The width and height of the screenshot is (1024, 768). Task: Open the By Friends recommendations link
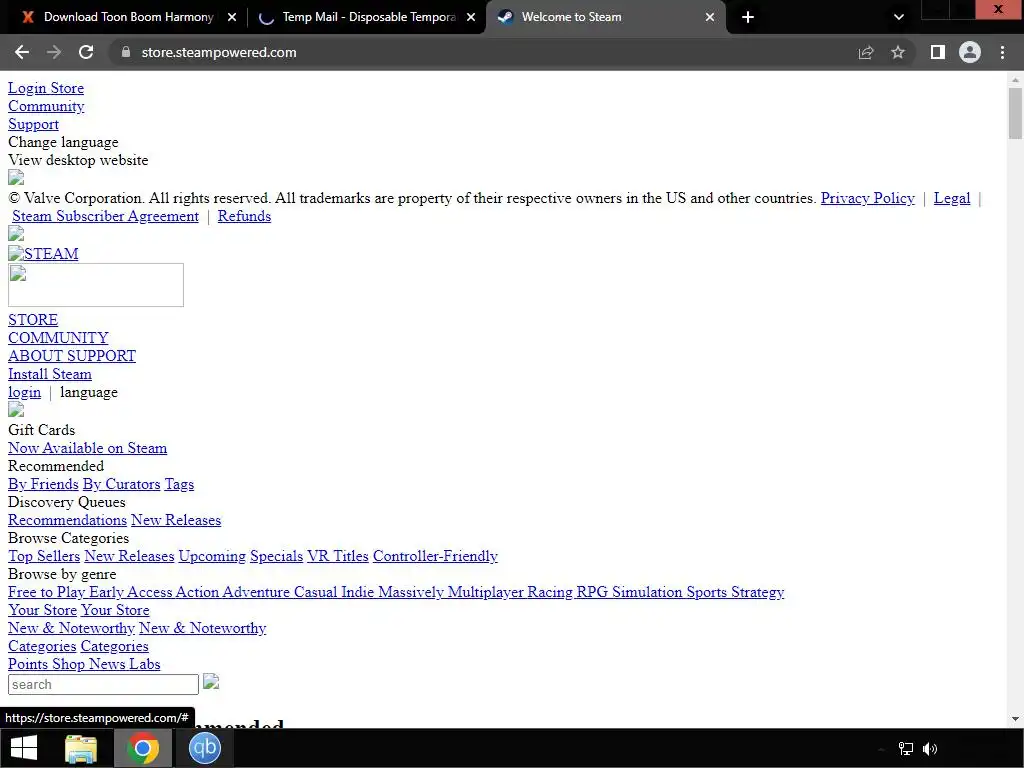tap(43, 484)
